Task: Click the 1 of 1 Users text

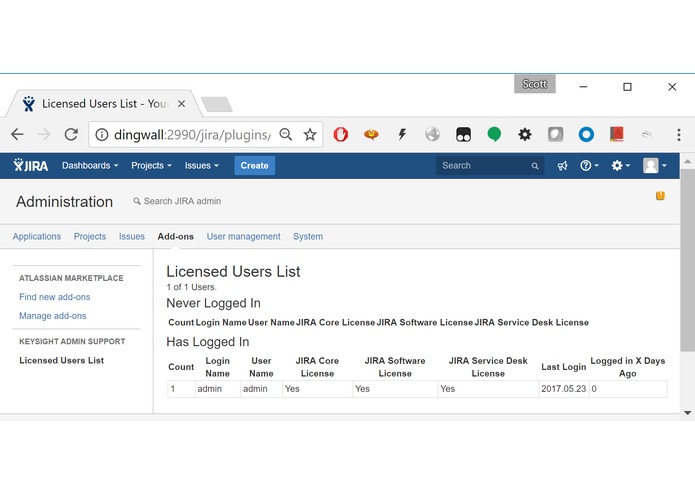Action: click(x=191, y=287)
